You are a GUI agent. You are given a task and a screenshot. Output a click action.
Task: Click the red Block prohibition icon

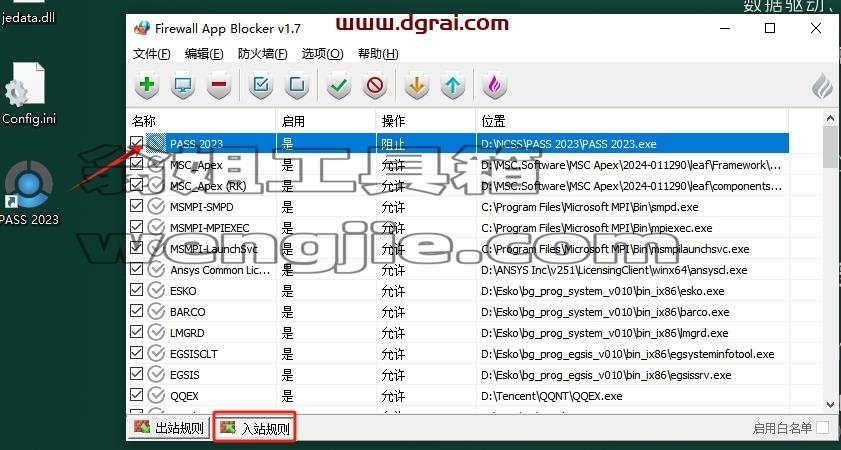click(374, 85)
